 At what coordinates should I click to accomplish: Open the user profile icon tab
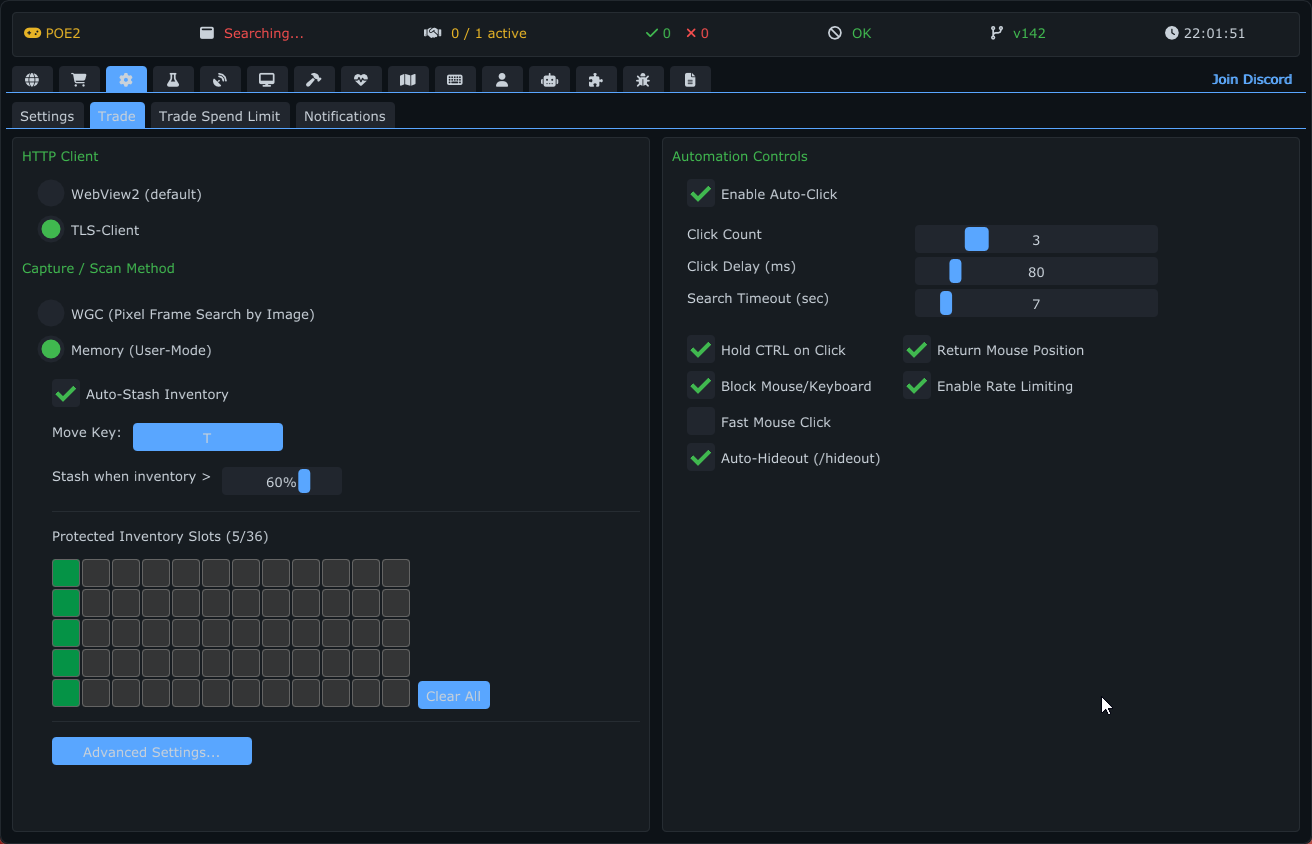(502, 80)
